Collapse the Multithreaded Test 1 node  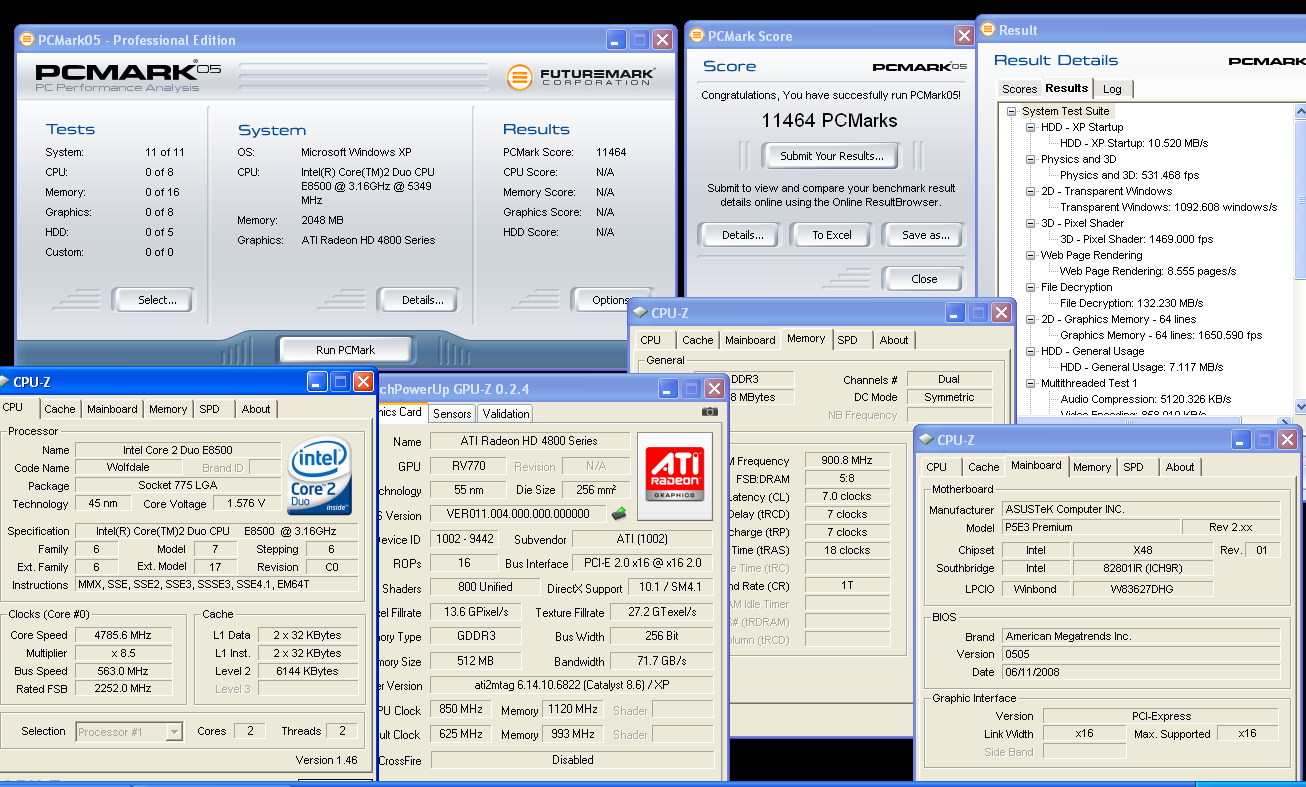1031,383
